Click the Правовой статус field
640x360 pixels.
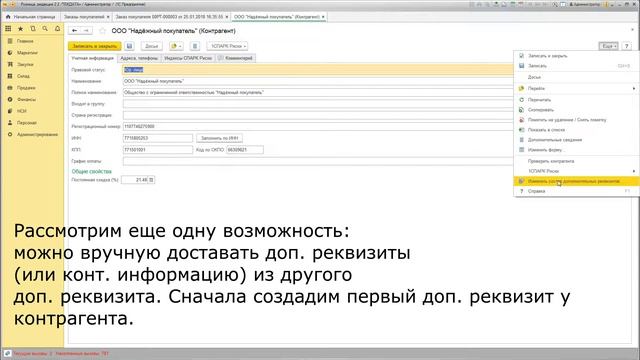[318, 70]
